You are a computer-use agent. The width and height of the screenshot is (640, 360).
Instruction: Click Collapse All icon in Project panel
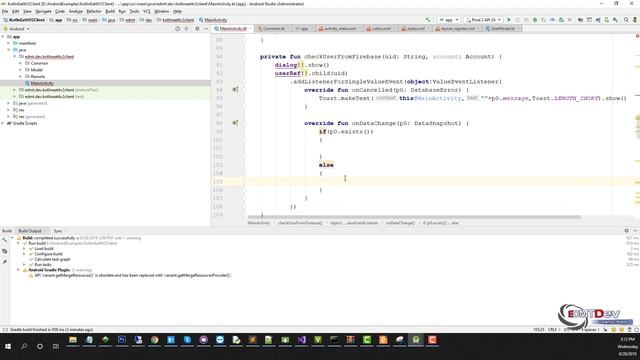pyautogui.click(x=187, y=29)
